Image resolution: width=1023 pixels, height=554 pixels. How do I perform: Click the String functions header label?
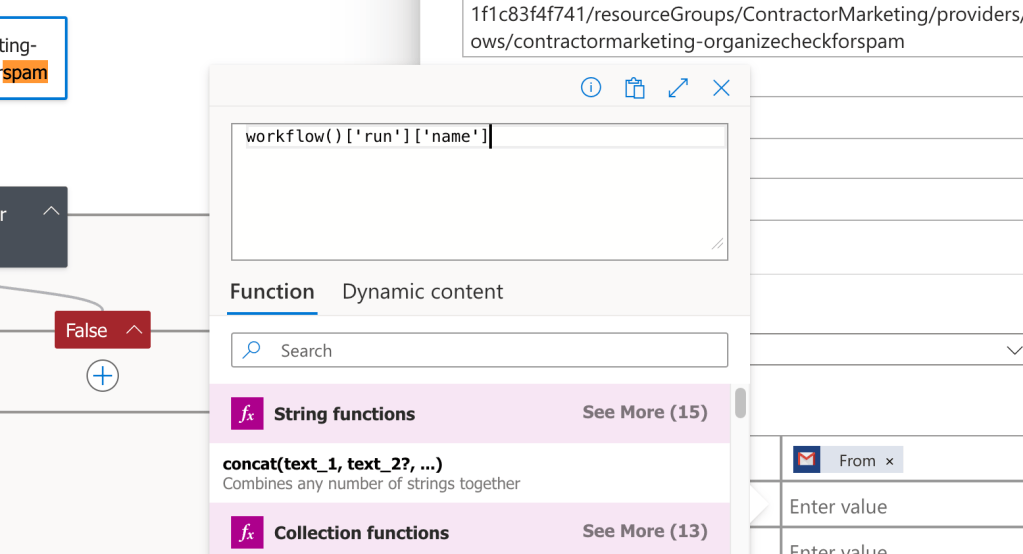point(344,414)
